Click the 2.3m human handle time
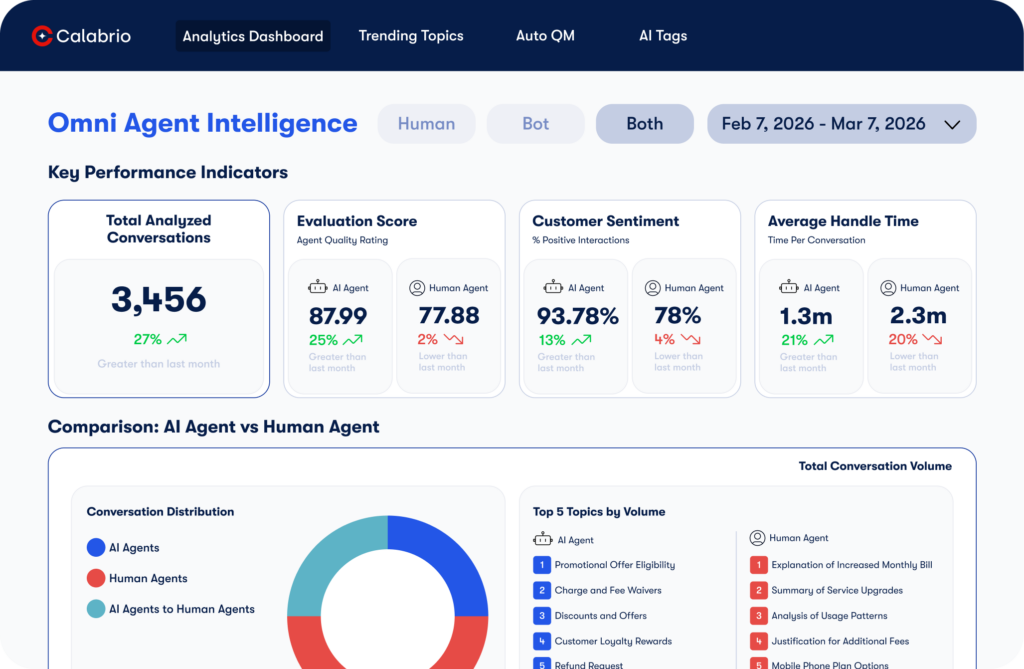This screenshot has width=1024, height=669. point(918,316)
